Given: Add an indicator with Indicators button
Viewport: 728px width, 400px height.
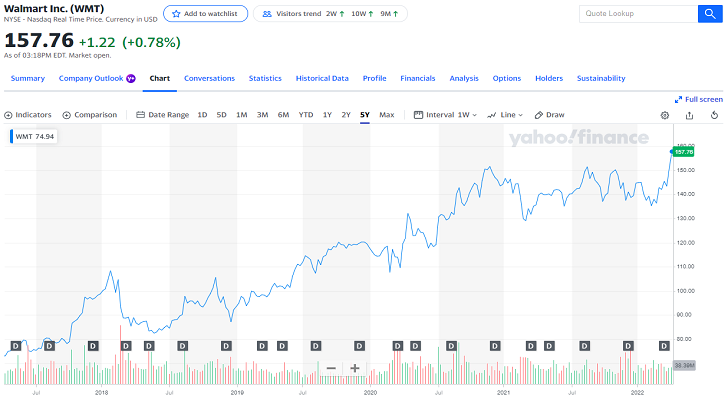Looking at the screenshot, I should click(28, 115).
